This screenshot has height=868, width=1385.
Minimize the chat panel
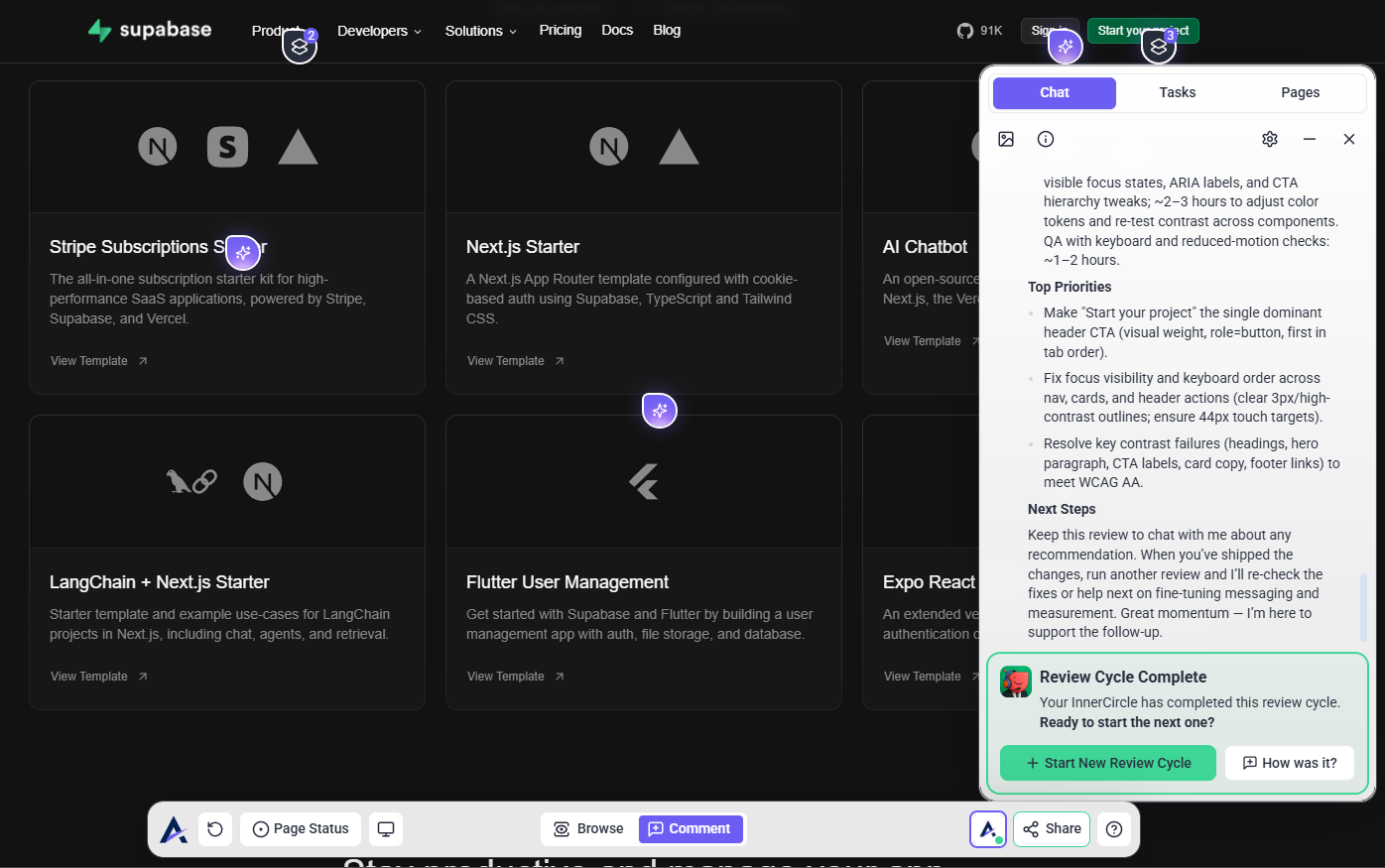coord(1310,139)
